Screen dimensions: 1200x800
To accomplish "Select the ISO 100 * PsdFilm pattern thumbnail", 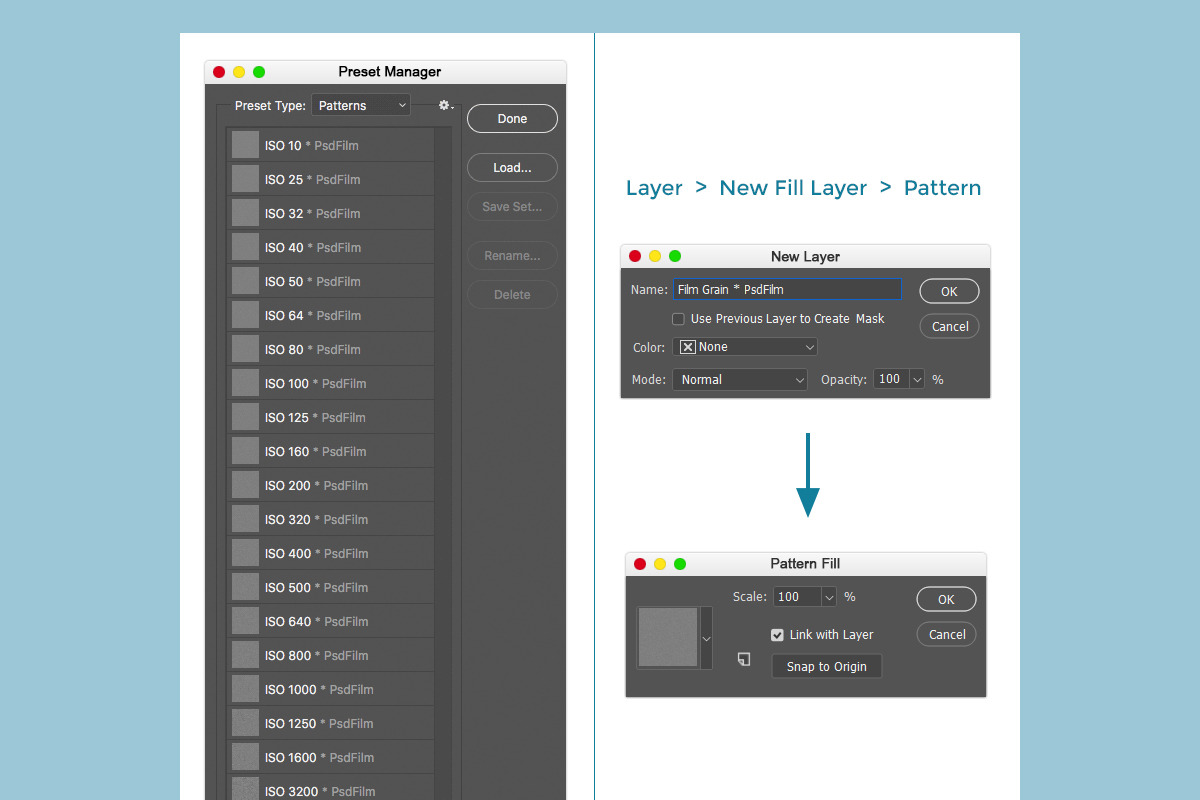I will (x=245, y=383).
